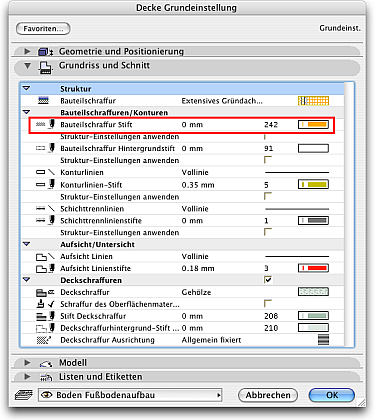
Task: Open the Bauteilschraffur Hintergrundstift white swatch
Action: pyautogui.click(x=313, y=148)
